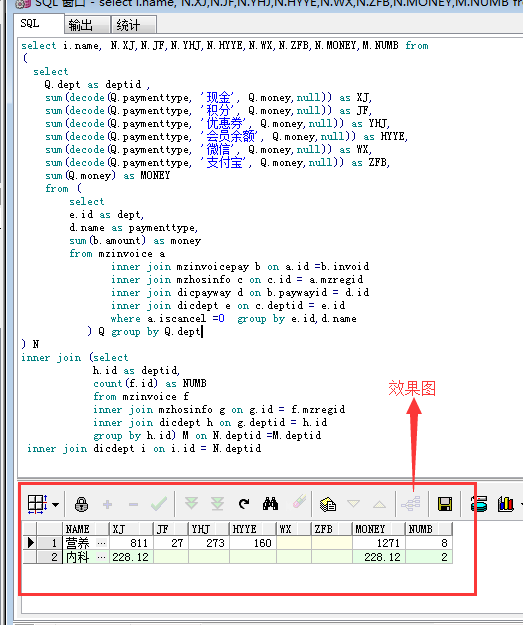Click the MONEY column header
Viewport: 523px width, 625px height.
[378, 529]
